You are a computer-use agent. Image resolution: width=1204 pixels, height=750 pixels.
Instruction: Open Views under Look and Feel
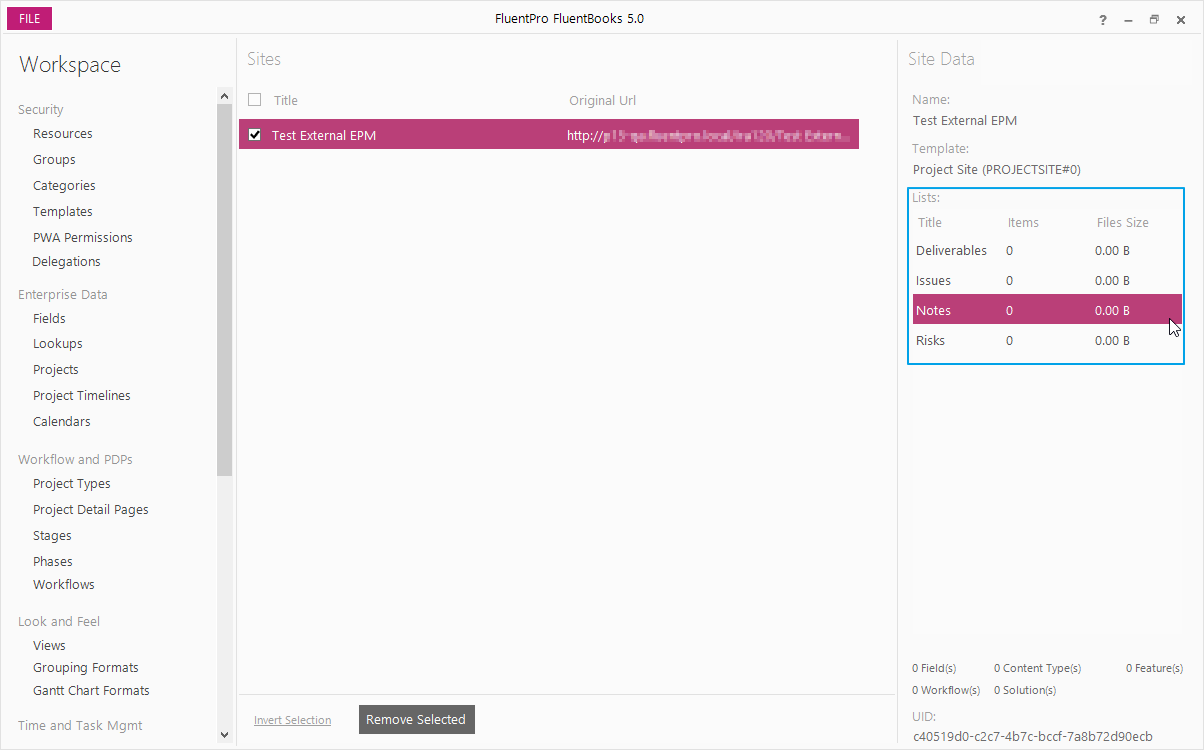coord(49,646)
